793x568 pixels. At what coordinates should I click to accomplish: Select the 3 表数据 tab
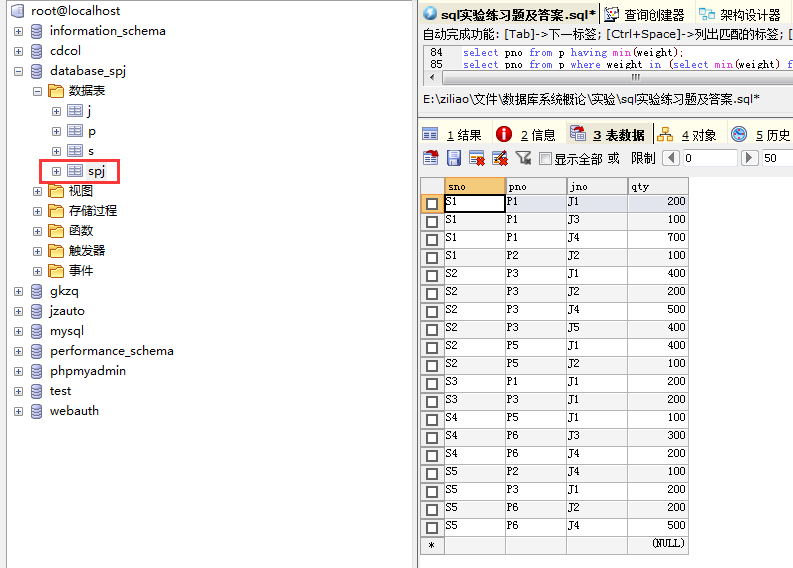pos(609,135)
